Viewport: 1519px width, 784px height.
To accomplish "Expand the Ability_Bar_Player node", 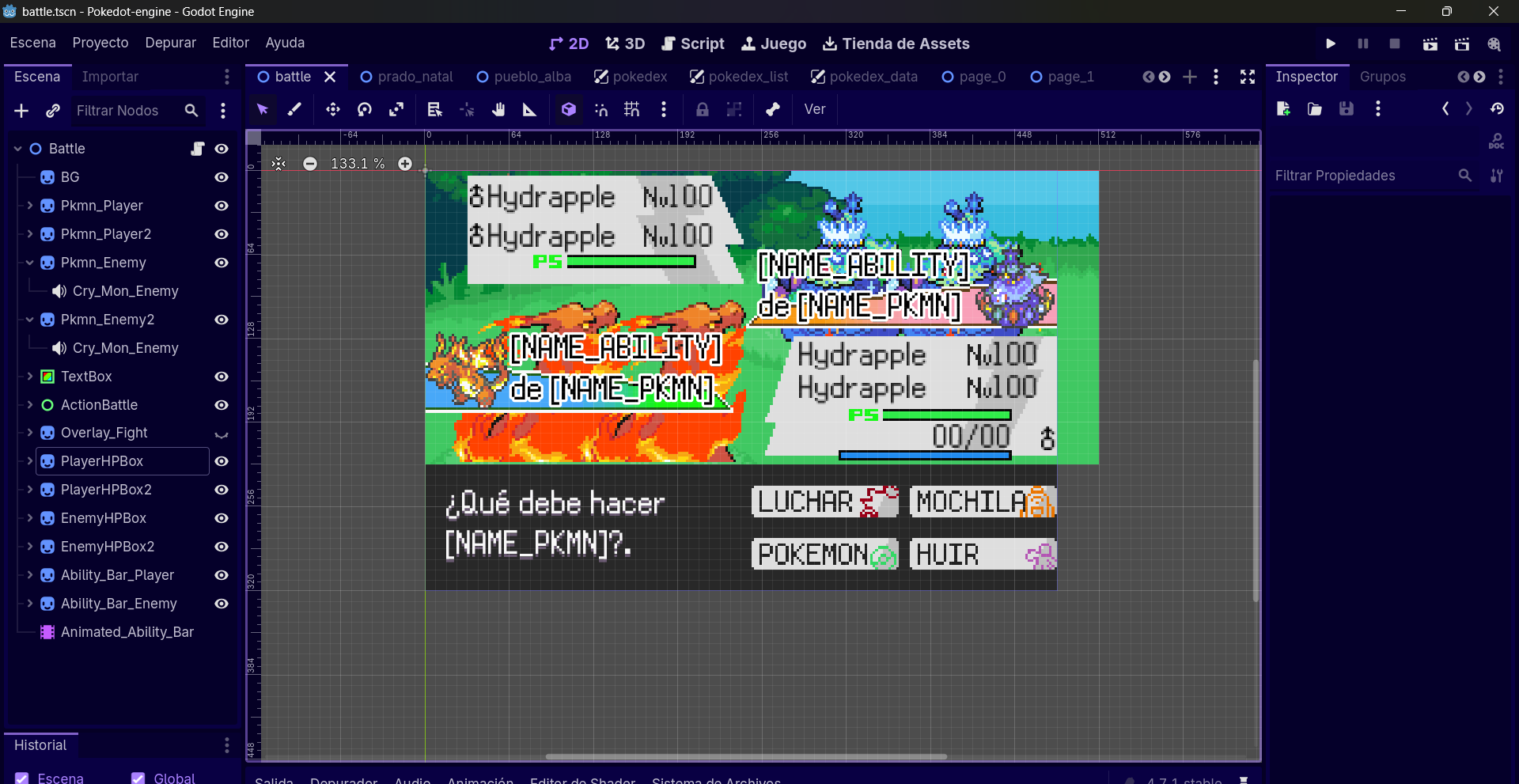I will tap(30, 575).
